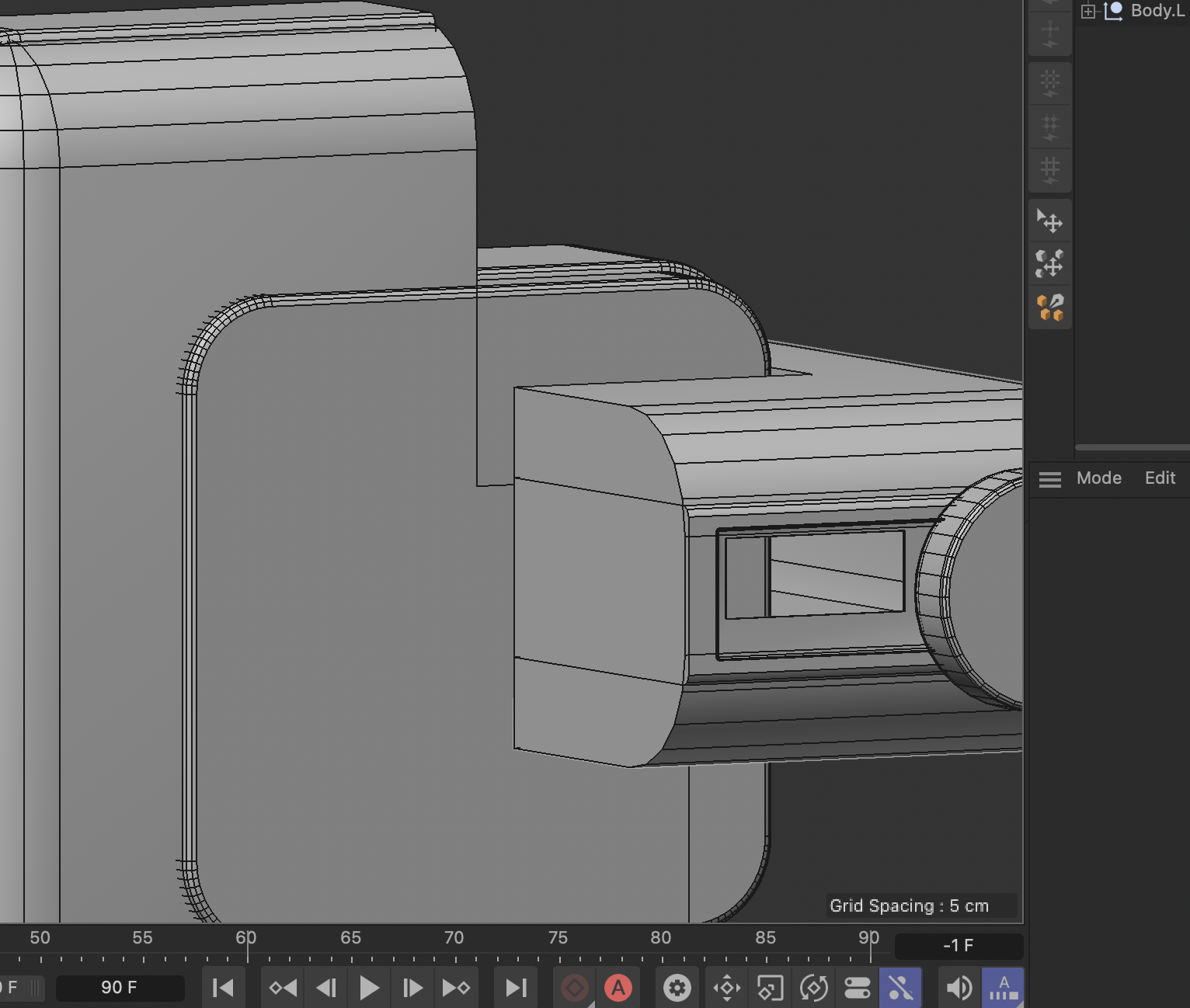Screen dimensions: 1190x1008
Task: Click the 90 F end frame field
Action: [x=120, y=988]
